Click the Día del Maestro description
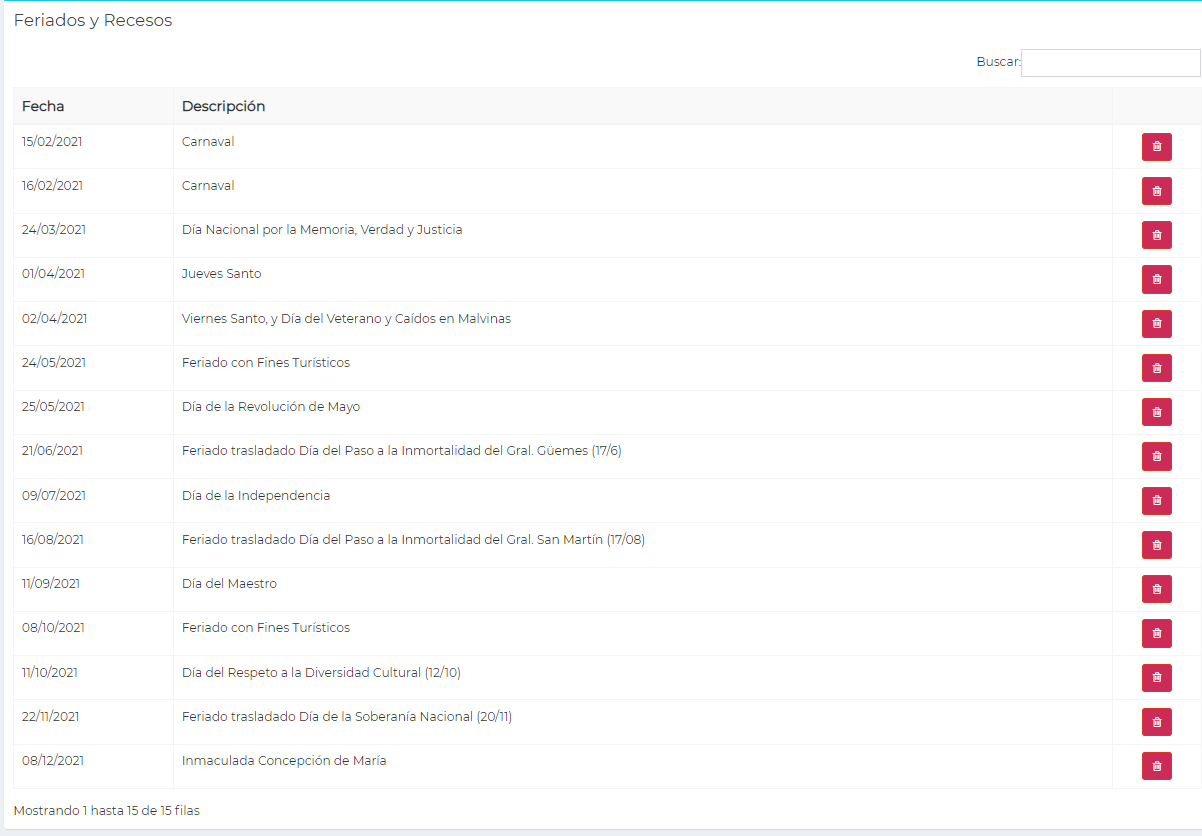Image resolution: width=1202 pixels, height=836 pixels. (x=230, y=584)
